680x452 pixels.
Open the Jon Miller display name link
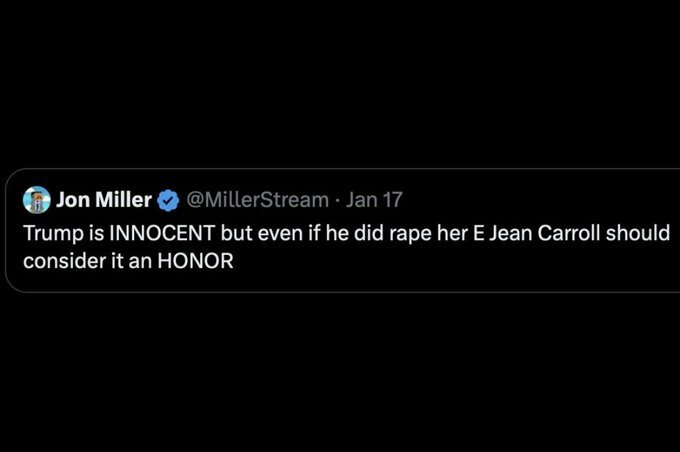[104, 200]
